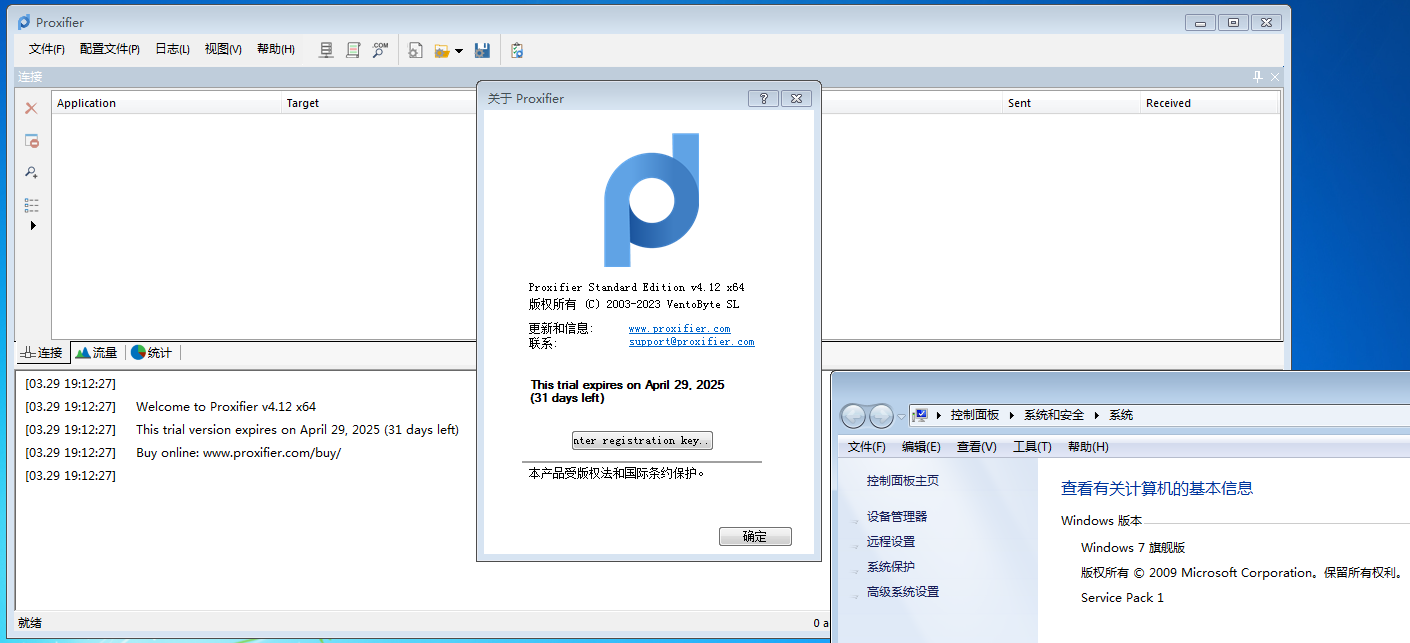1410x643 pixels.
Task: Open the 配置文件(P) menu
Action: [110, 49]
